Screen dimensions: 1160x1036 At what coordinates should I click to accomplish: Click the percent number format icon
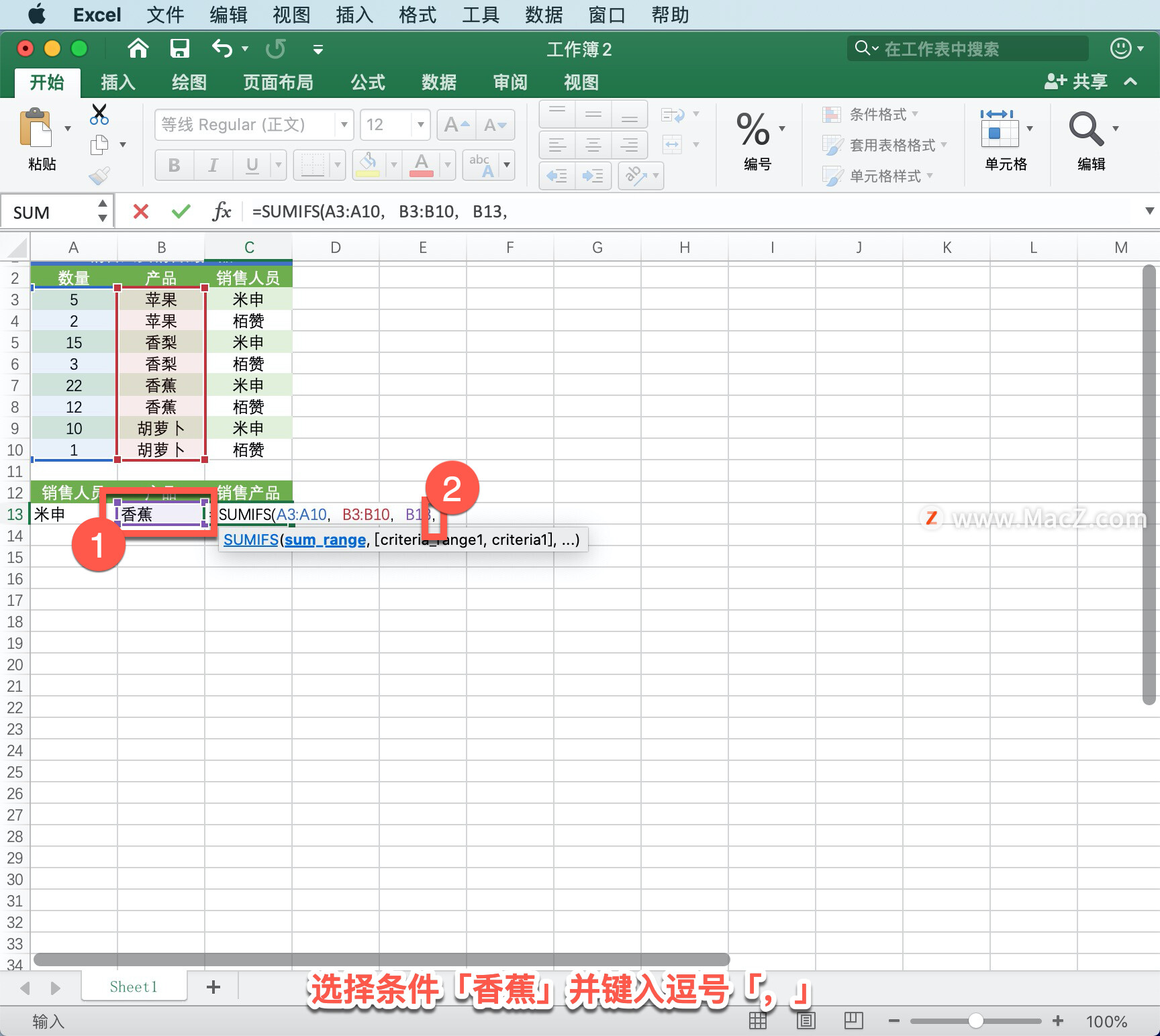(x=753, y=129)
